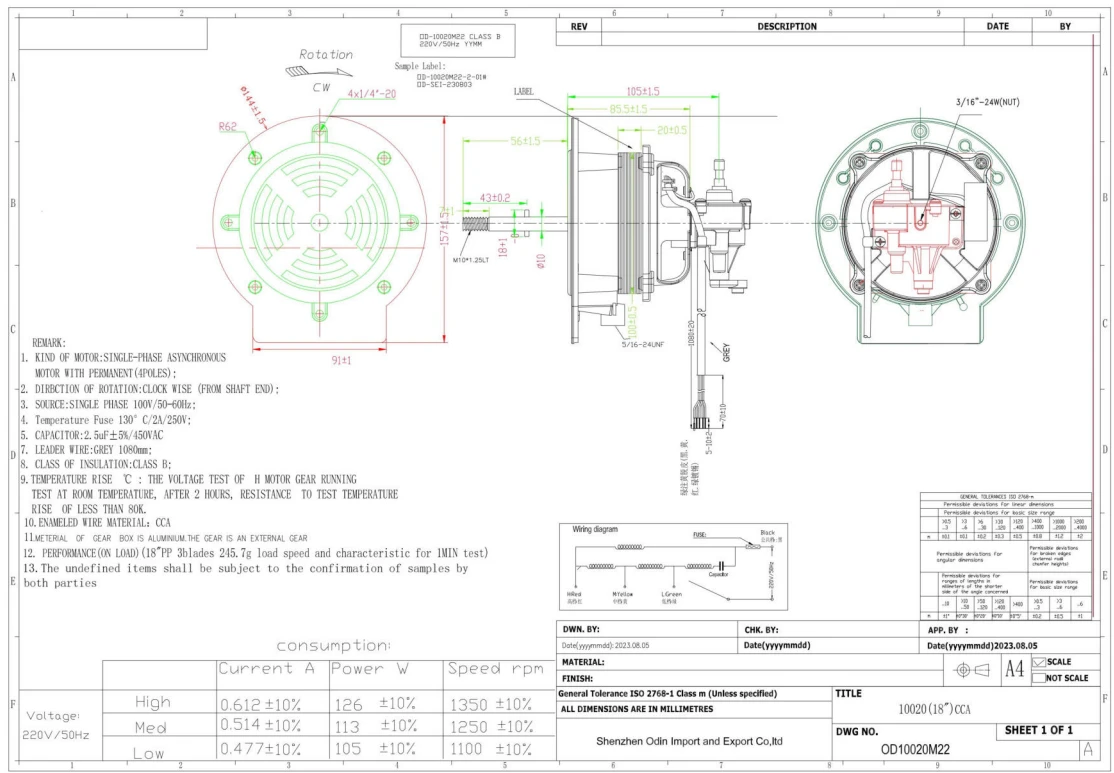The width and height of the screenshot is (1114, 773).
Task: Toggle the SCALE checkbox
Action: (1039, 662)
